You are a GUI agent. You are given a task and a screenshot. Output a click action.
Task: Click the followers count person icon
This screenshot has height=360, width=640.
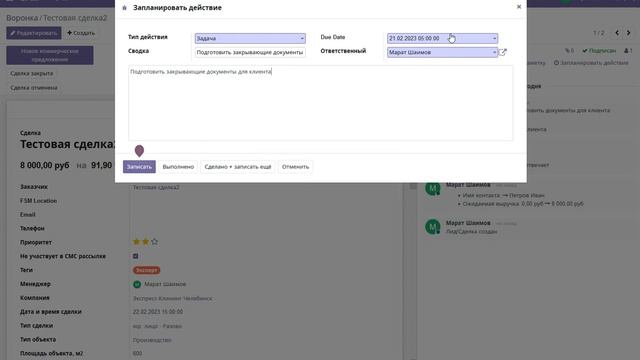click(628, 51)
